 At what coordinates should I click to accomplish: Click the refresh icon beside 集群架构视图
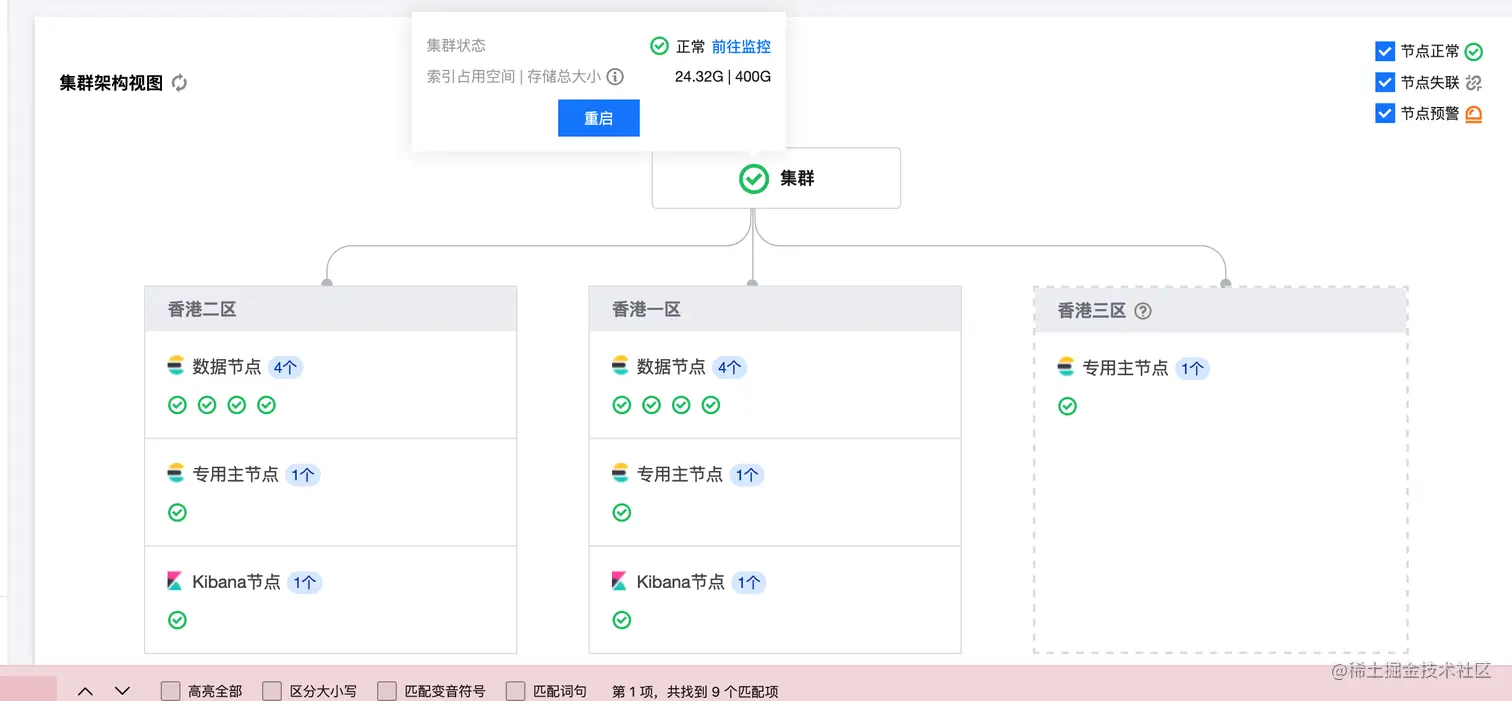(180, 83)
